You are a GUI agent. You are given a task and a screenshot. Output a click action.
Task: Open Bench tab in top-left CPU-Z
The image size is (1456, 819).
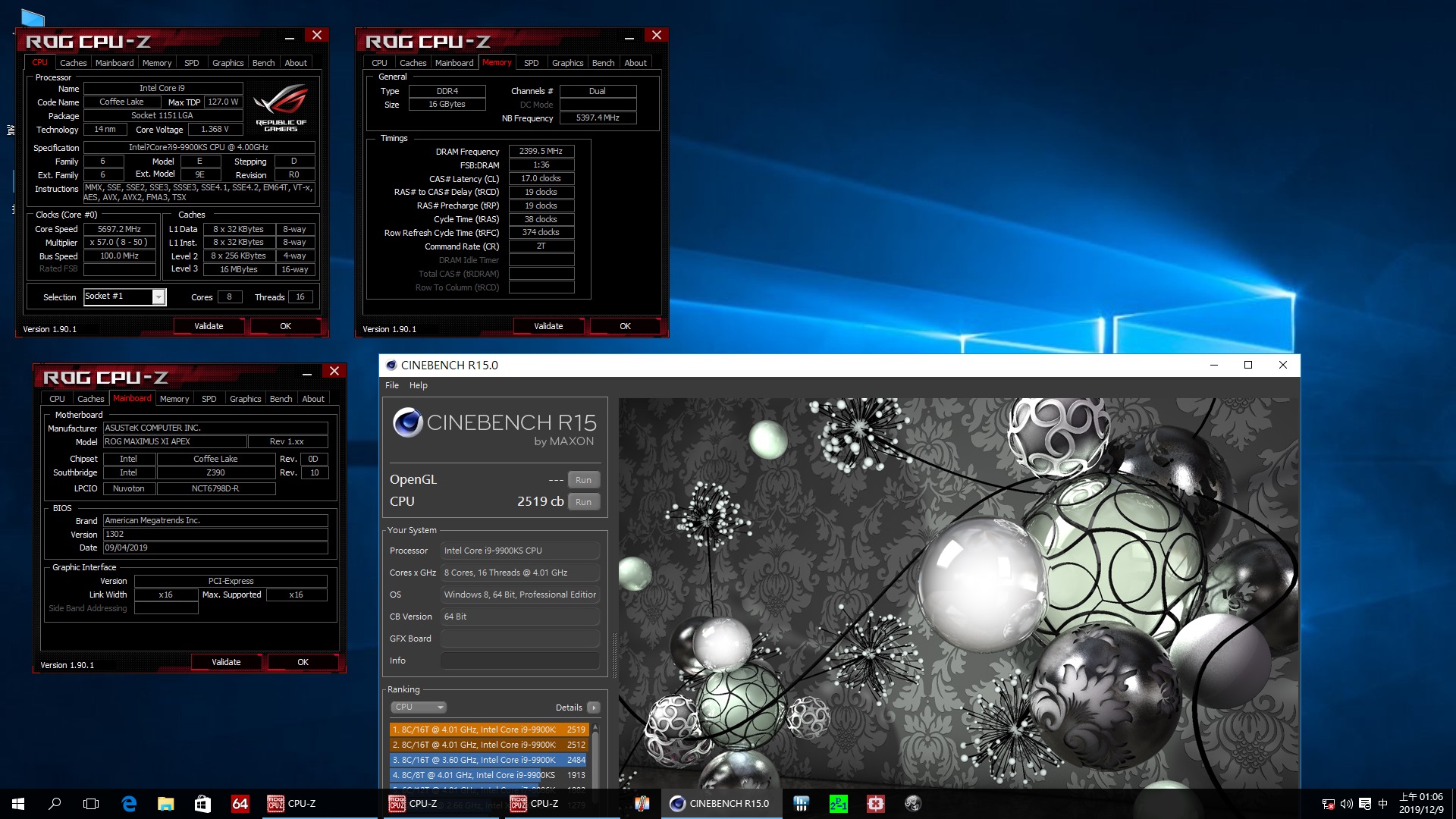pyautogui.click(x=264, y=63)
